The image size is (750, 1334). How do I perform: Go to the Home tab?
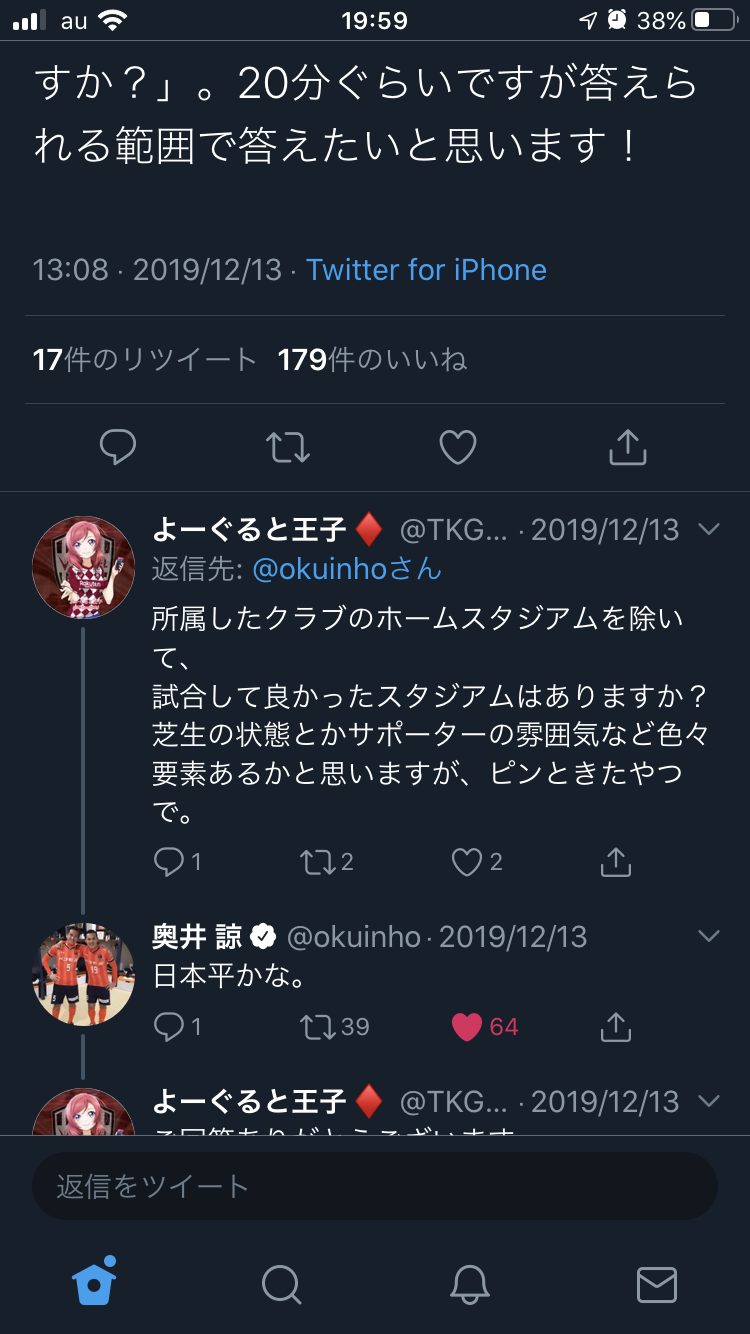[x=94, y=1283]
